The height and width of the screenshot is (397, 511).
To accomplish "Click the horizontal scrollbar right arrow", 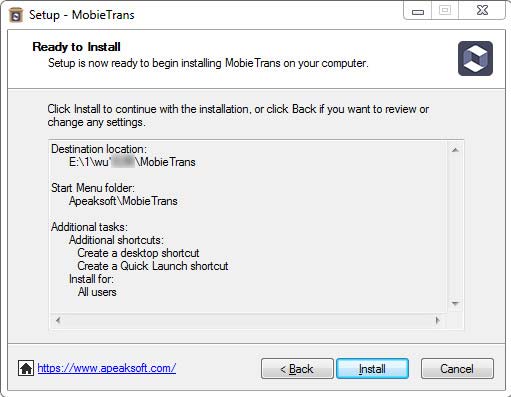I will [x=438, y=321].
